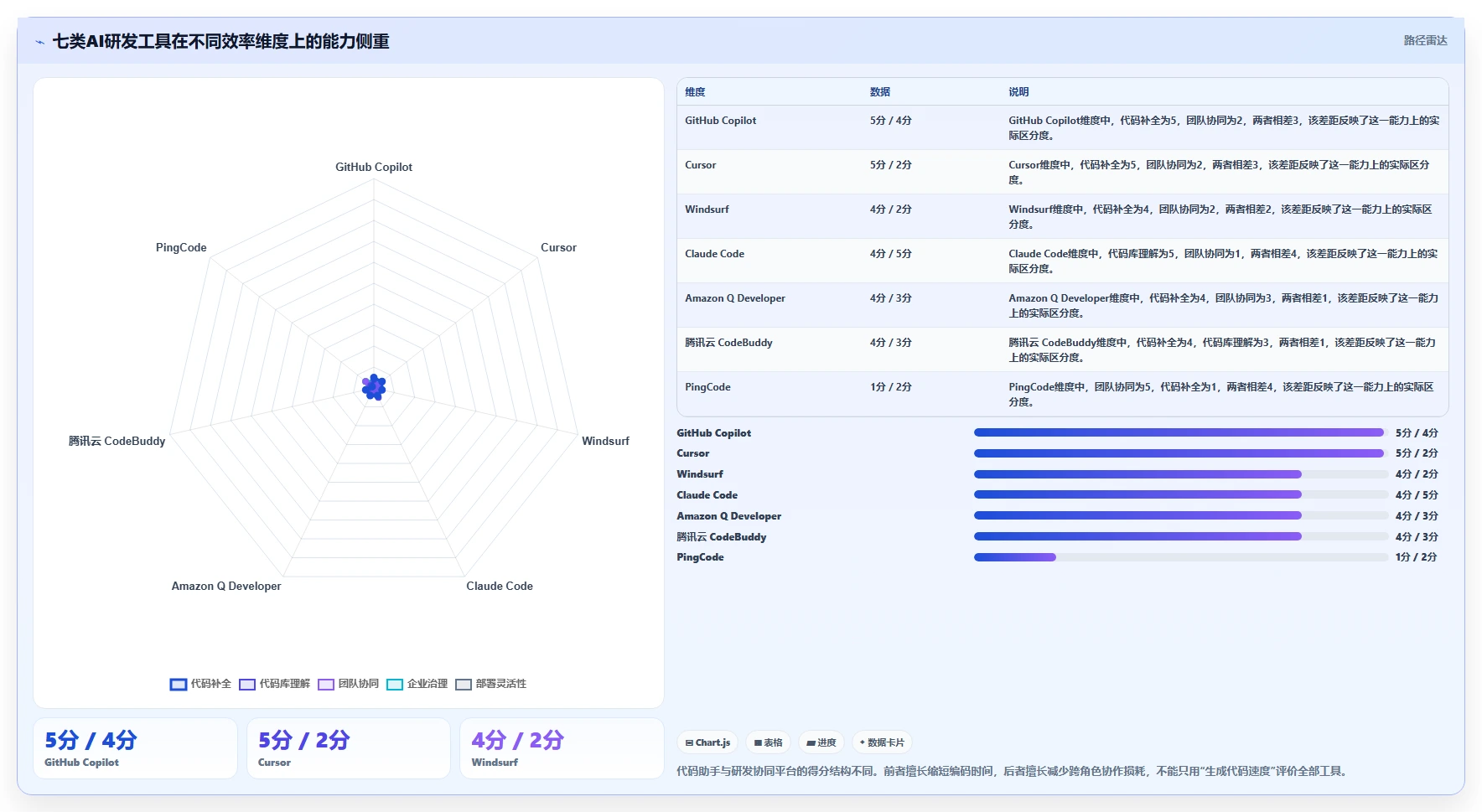Viewport: 1482px width, 812px height.
Task: Select the Claude Code axis label on radar
Action: point(500,586)
